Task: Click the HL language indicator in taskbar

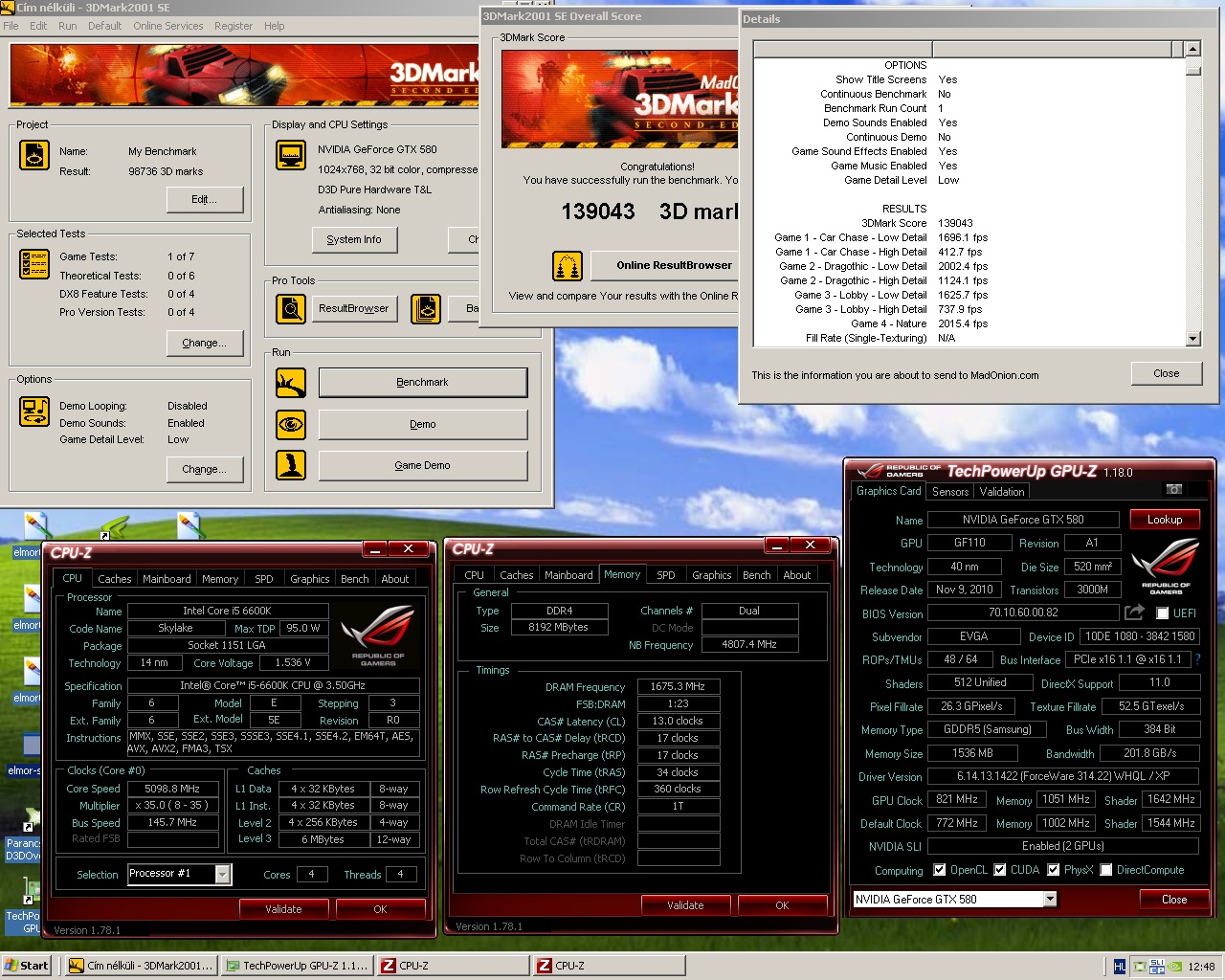Action: (1120, 967)
